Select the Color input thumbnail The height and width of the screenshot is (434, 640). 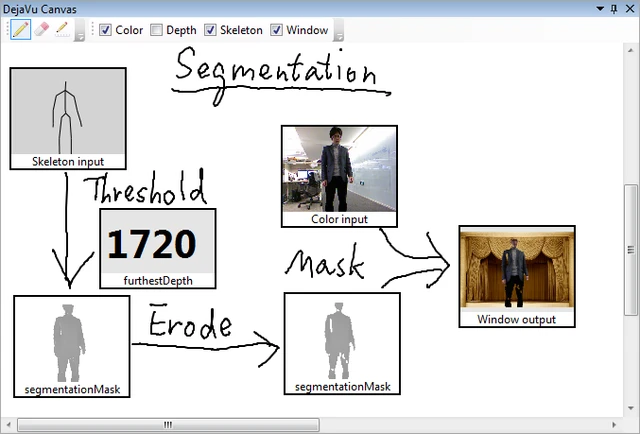[339, 176]
